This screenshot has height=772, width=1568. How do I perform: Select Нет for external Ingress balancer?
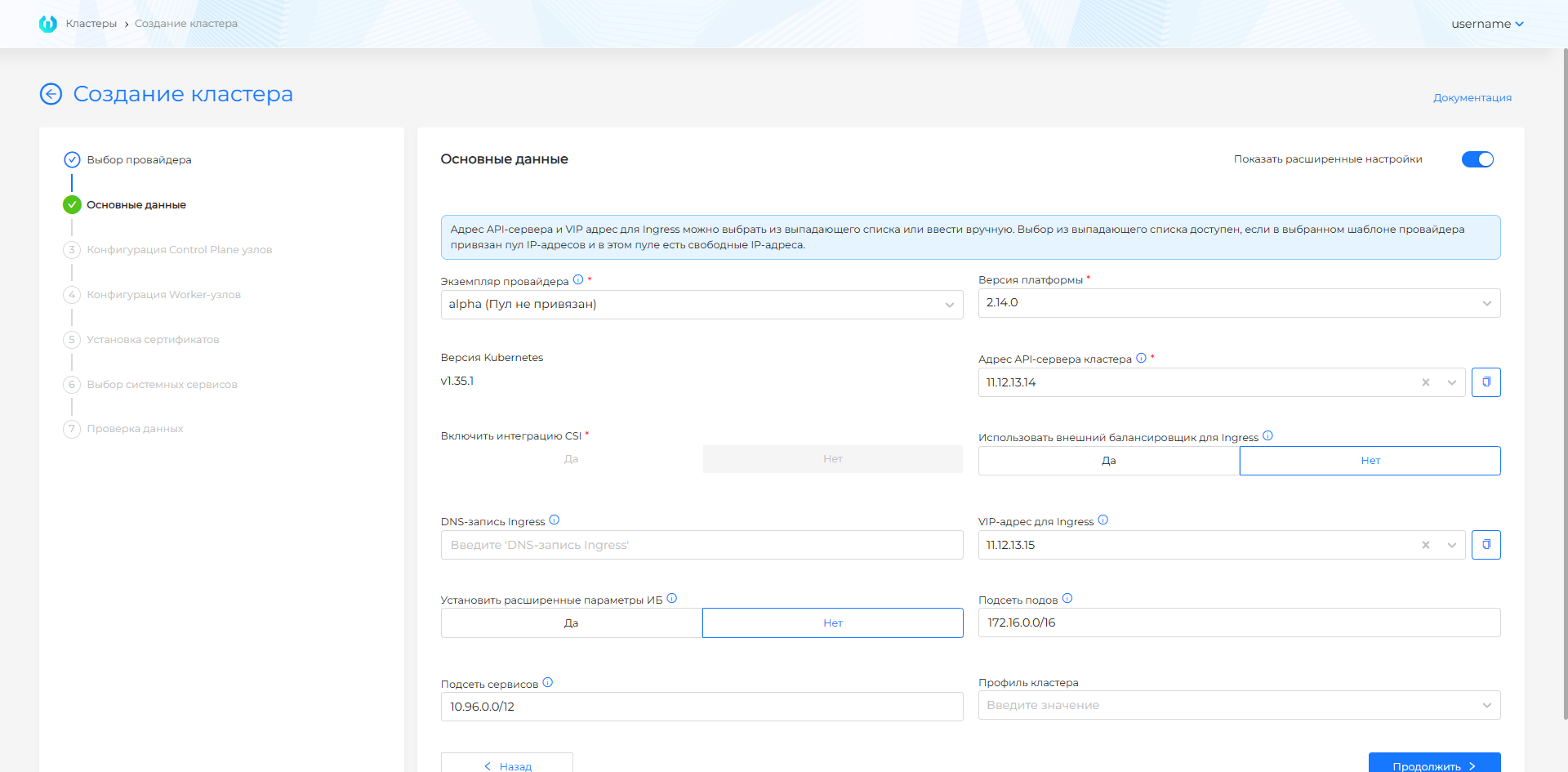tap(1370, 461)
